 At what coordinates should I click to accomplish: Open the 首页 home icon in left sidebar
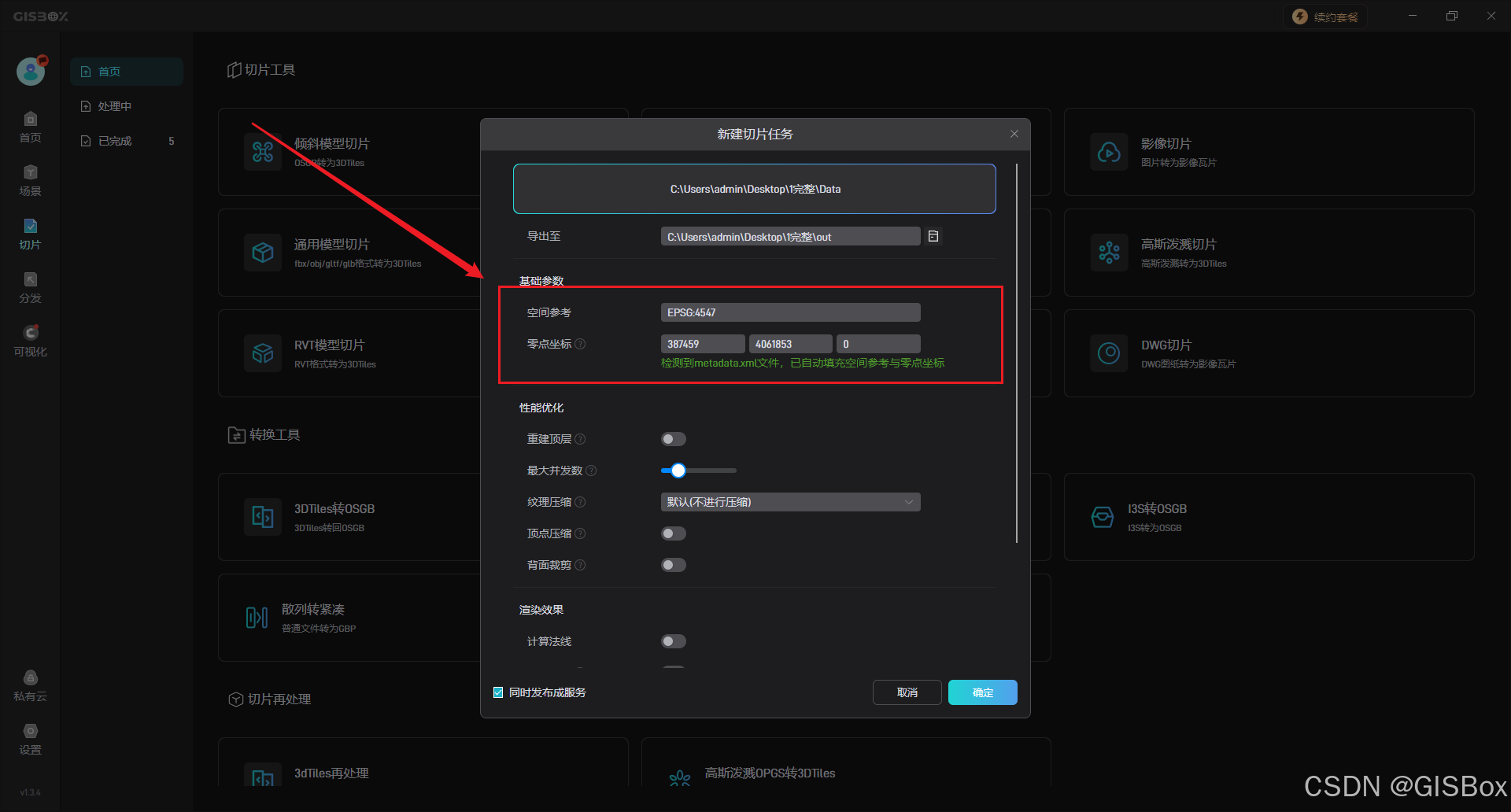pos(30,120)
